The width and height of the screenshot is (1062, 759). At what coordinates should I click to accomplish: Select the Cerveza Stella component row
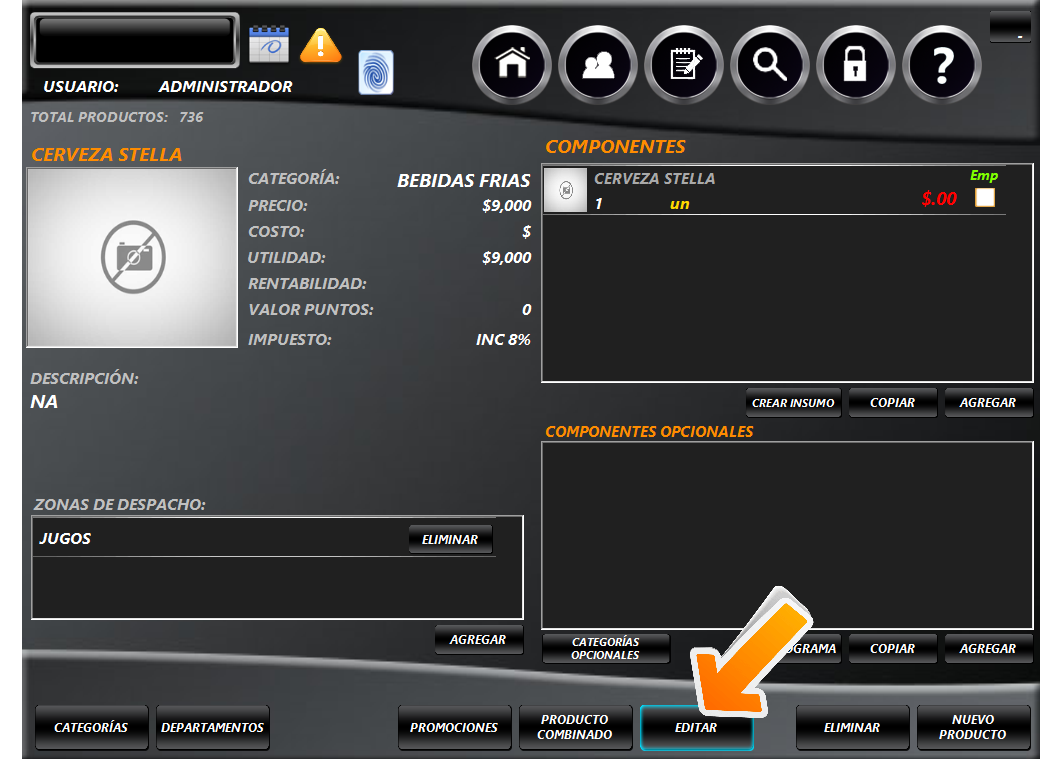click(750, 191)
